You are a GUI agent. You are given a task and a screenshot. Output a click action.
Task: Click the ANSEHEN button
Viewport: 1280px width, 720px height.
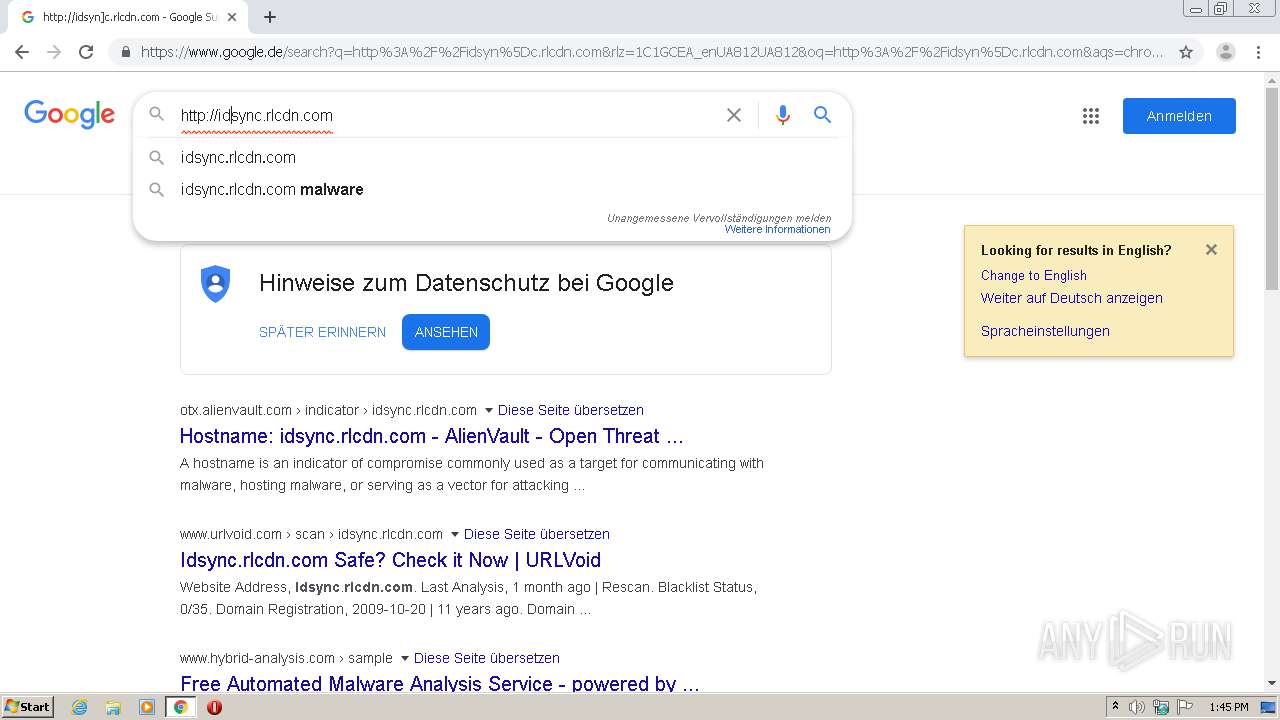coord(446,332)
